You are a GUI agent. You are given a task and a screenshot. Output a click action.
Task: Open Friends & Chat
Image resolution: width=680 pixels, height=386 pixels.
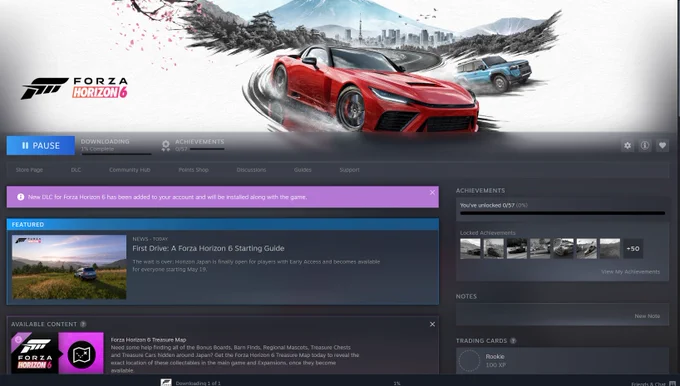click(x=648, y=383)
